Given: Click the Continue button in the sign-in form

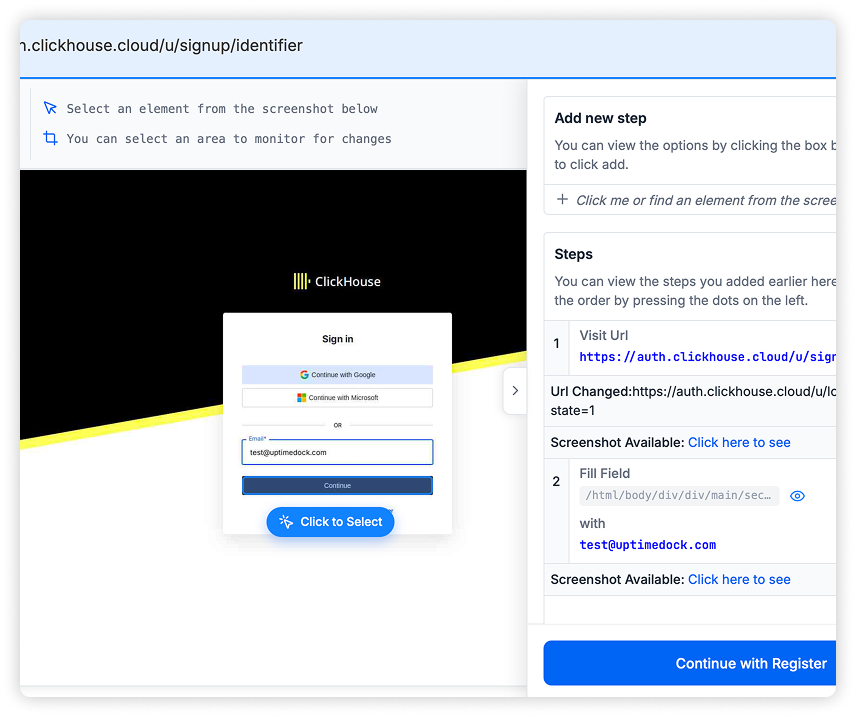Looking at the screenshot, I should [x=337, y=485].
